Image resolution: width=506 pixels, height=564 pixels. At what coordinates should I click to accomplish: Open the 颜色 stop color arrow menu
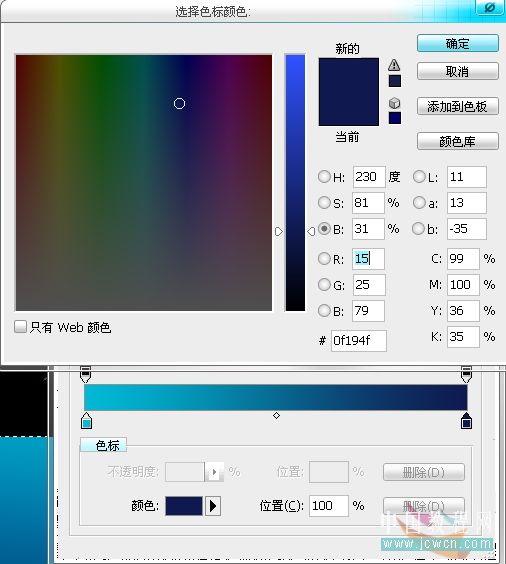click(213, 506)
